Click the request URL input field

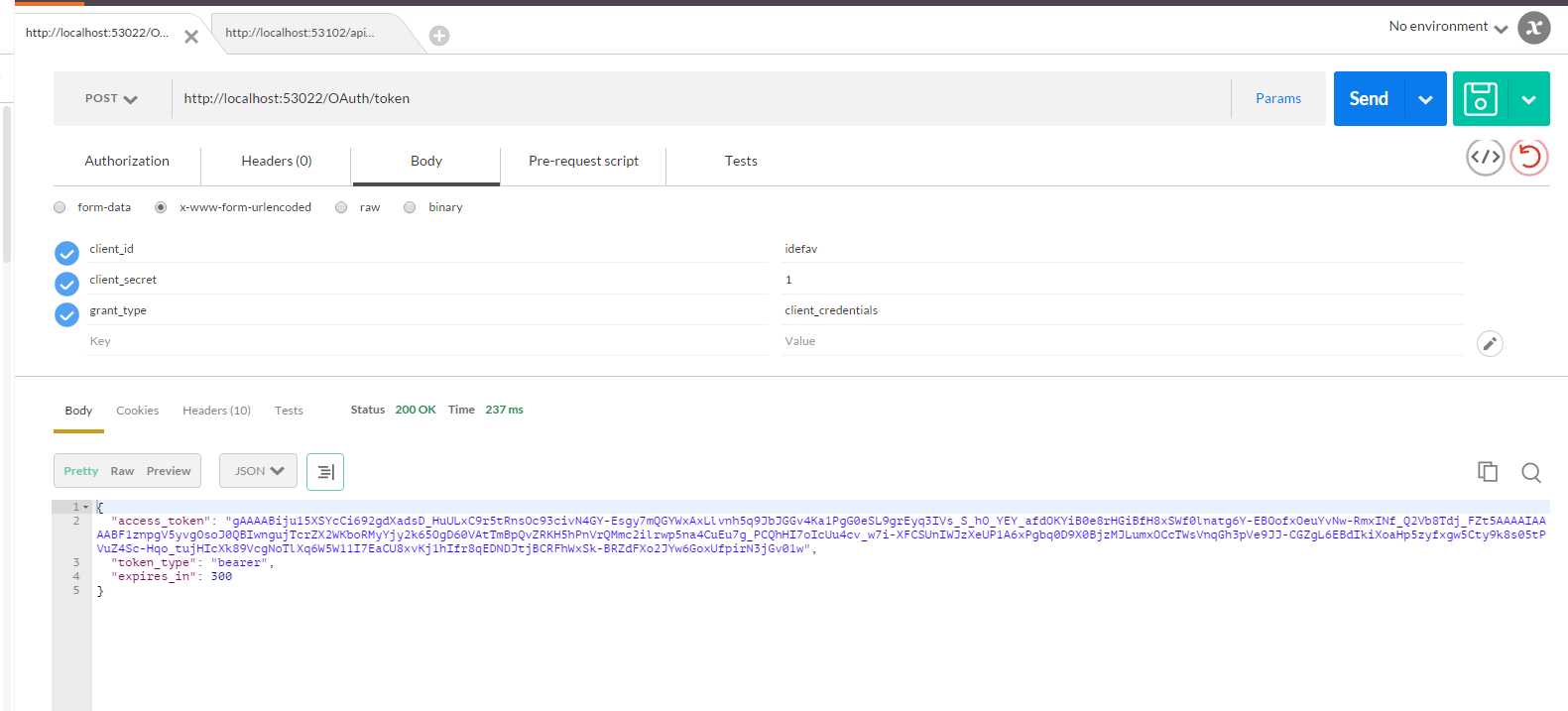tap(701, 98)
